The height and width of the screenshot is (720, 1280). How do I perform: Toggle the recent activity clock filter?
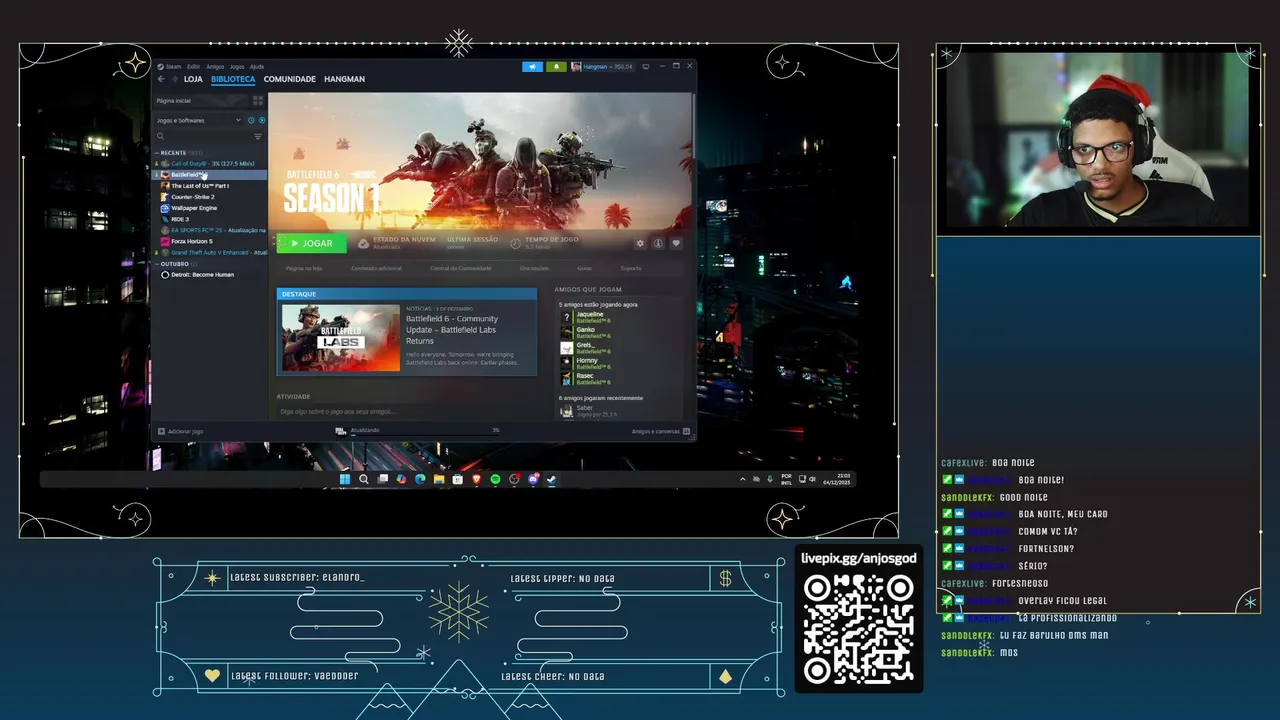click(251, 120)
